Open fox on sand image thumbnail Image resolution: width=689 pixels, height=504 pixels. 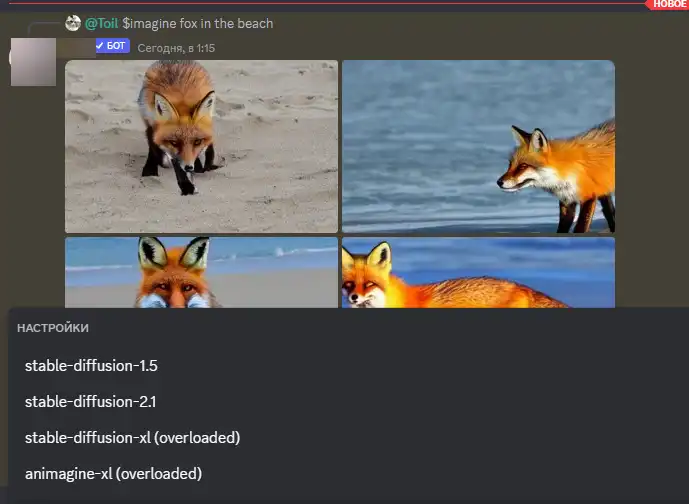pyautogui.click(x=201, y=146)
